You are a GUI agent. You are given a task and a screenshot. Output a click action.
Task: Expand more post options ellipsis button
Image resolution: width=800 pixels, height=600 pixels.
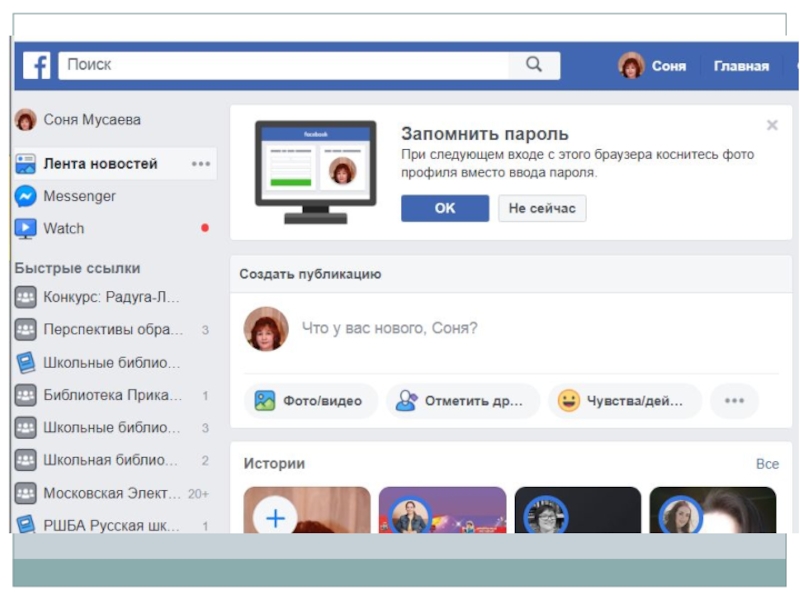734,401
